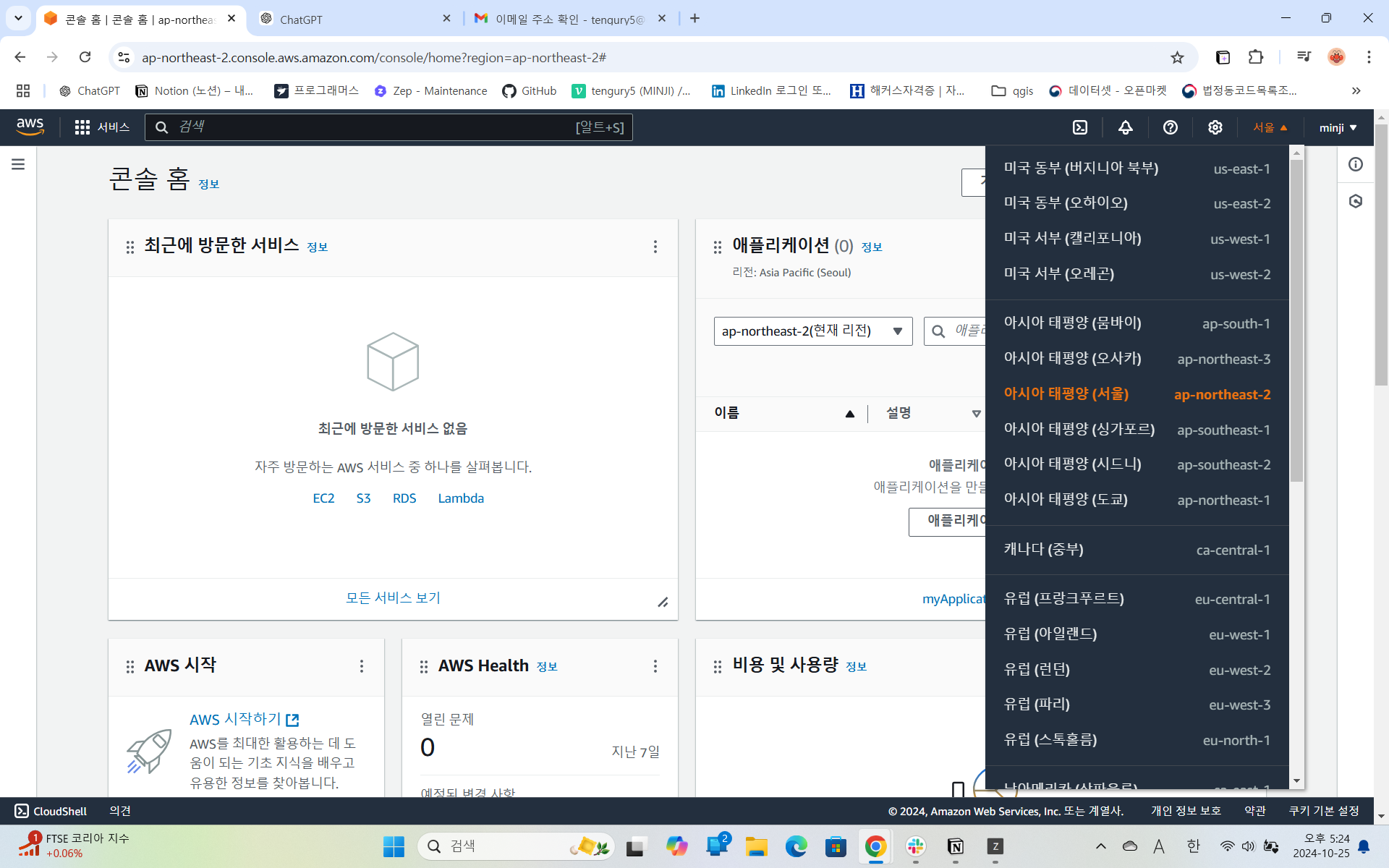Launch CloudShell from the top navigation icon
1389x868 pixels.
click(x=1080, y=127)
